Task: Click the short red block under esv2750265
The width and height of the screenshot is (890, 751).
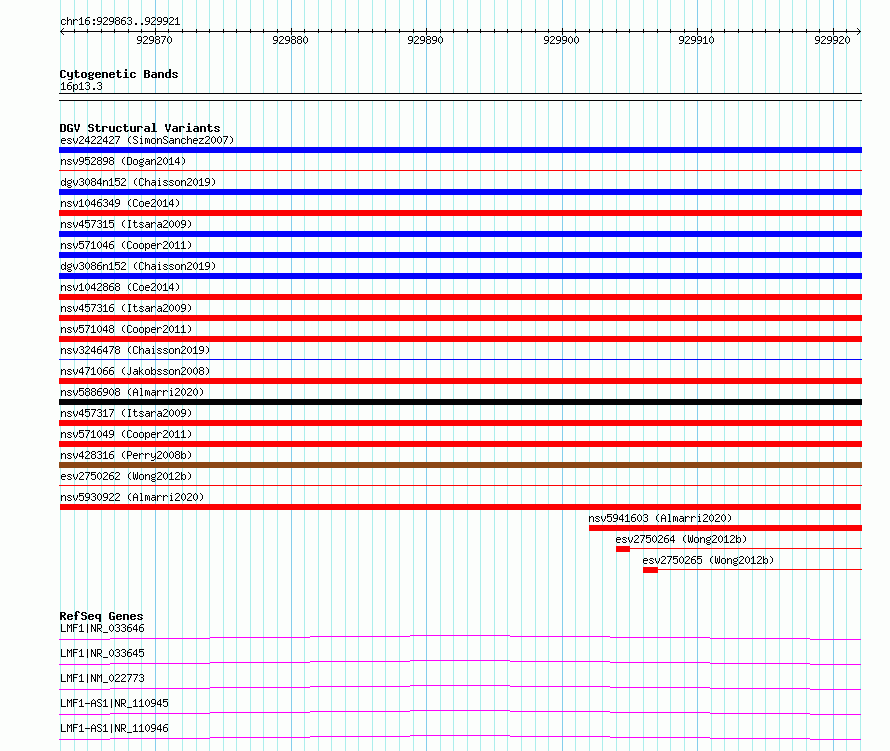Action: 650,570
